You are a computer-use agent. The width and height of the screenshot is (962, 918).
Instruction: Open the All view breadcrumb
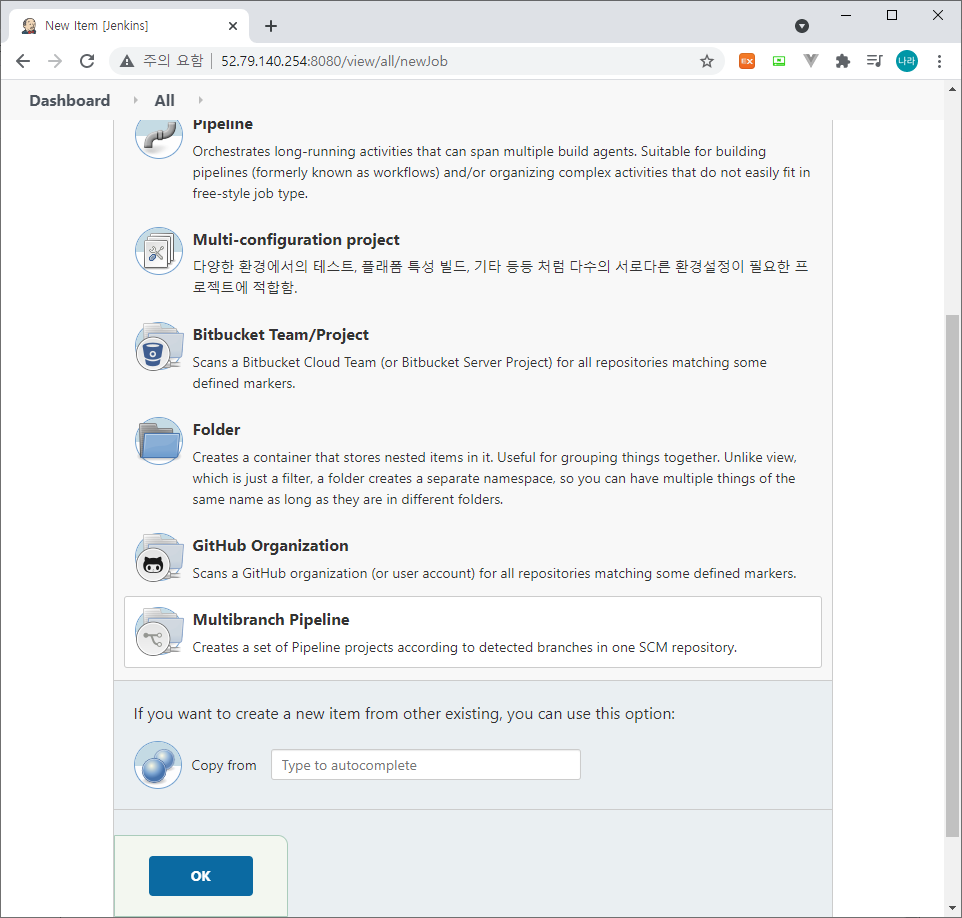click(164, 100)
